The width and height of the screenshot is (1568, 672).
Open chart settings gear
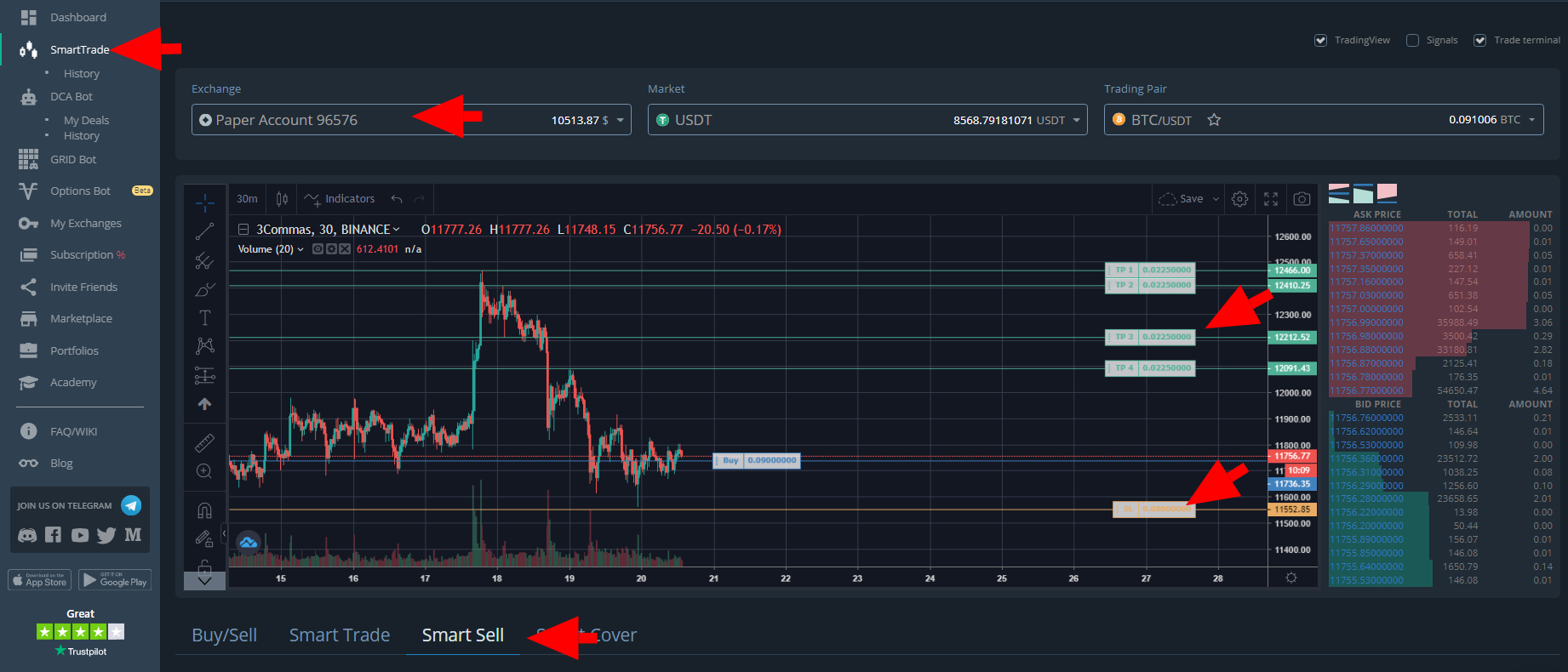(1240, 199)
